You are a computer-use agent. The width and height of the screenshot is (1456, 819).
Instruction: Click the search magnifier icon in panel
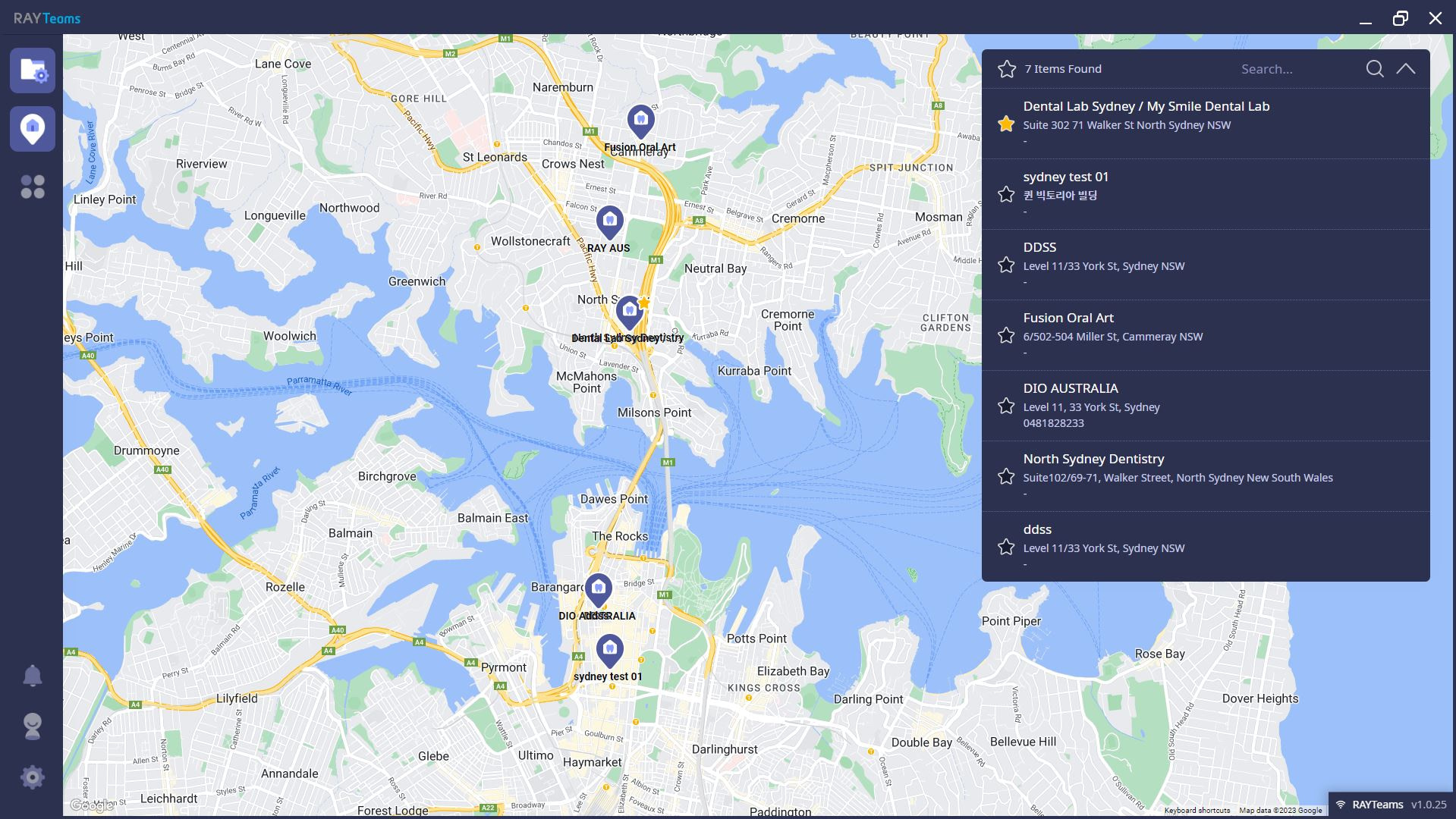click(1375, 68)
